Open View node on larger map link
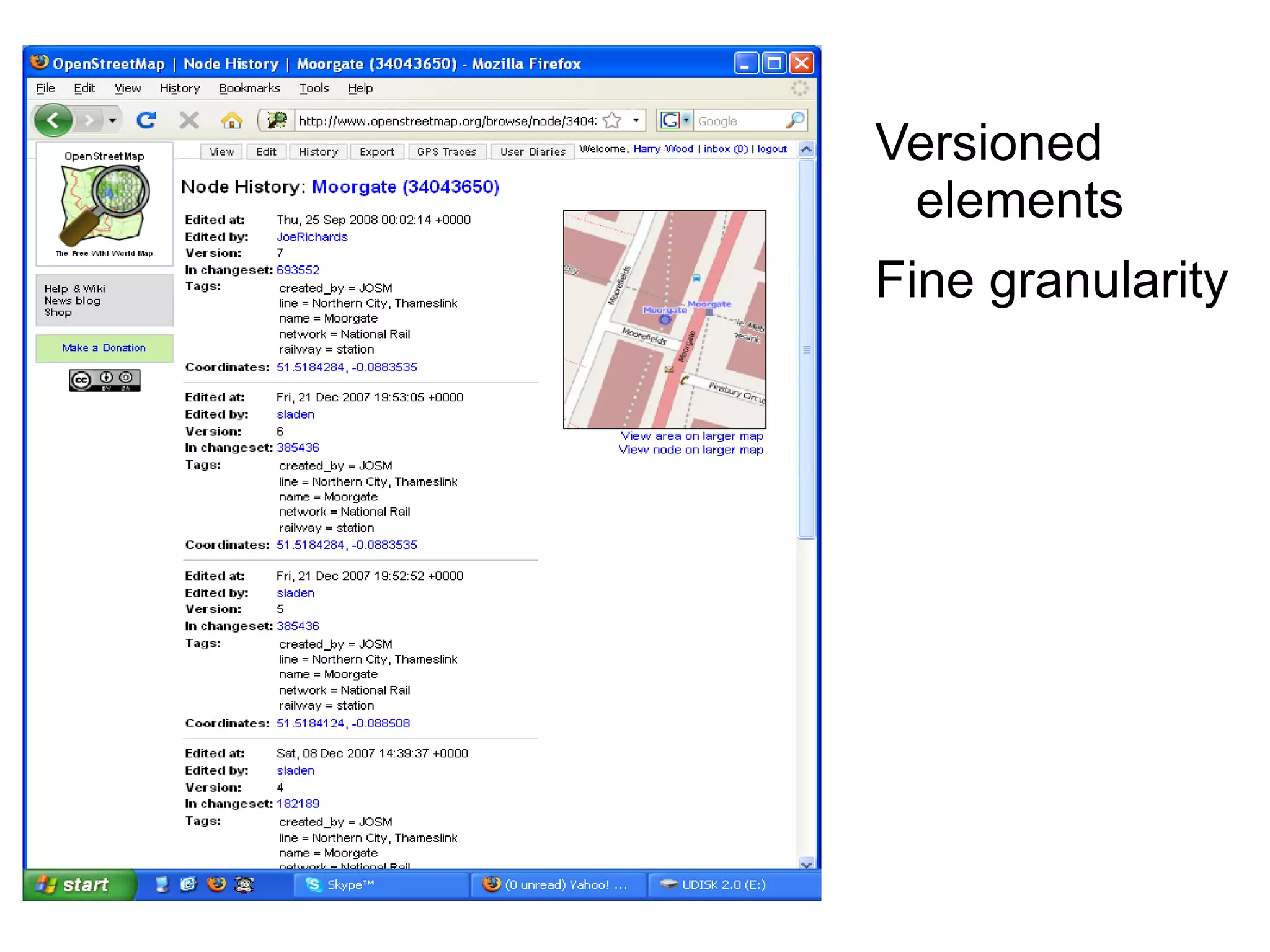The width and height of the screenshot is (1270, 952). [691, 450]
